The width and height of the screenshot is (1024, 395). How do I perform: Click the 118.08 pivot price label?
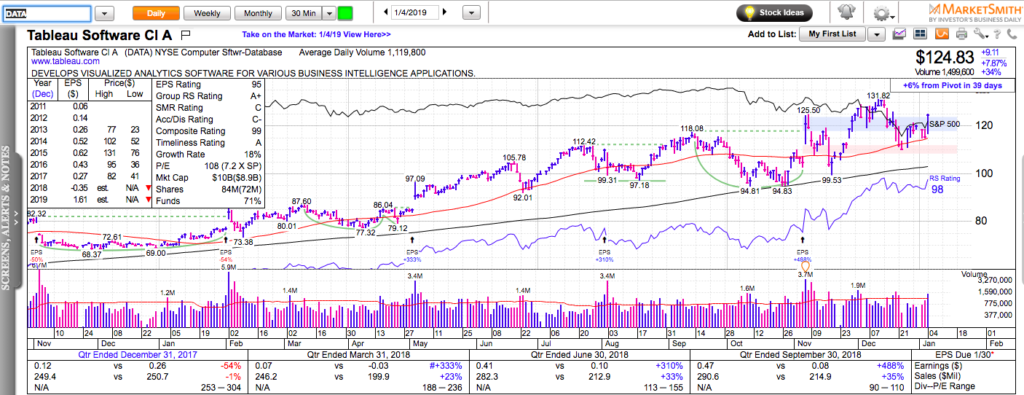[692, 128]
